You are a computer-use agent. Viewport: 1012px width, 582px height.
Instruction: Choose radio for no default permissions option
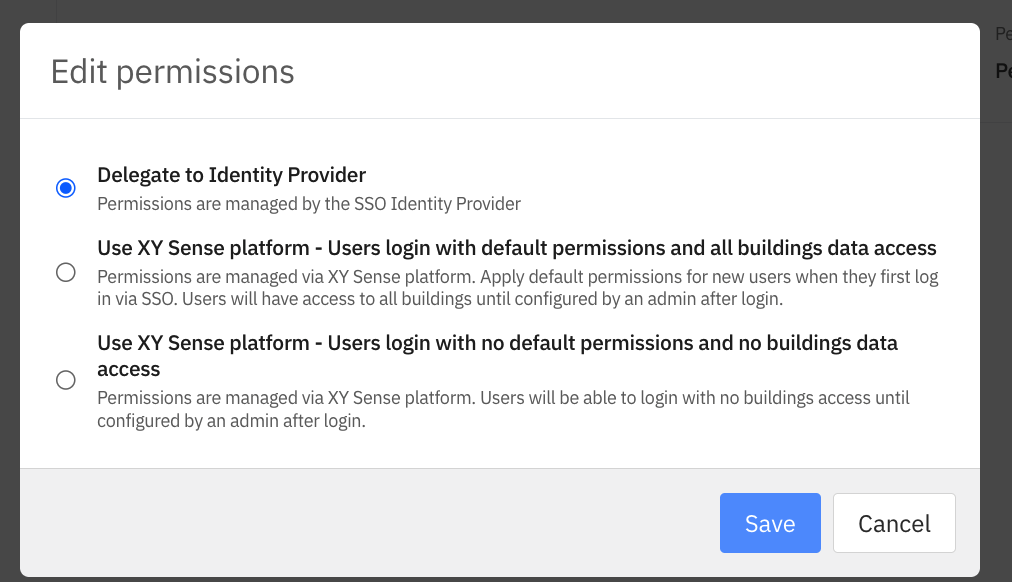pyautogui.click(x=65, y=380)
